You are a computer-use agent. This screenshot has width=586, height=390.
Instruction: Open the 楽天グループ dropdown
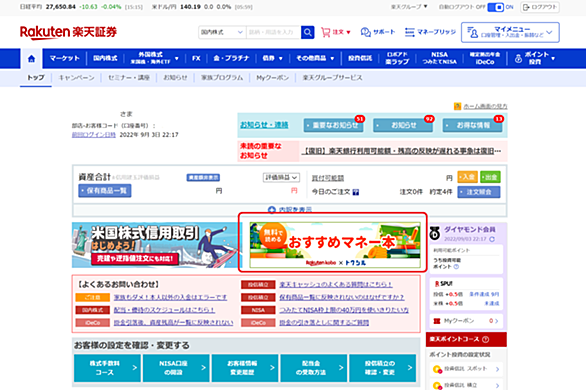[409, 7]
